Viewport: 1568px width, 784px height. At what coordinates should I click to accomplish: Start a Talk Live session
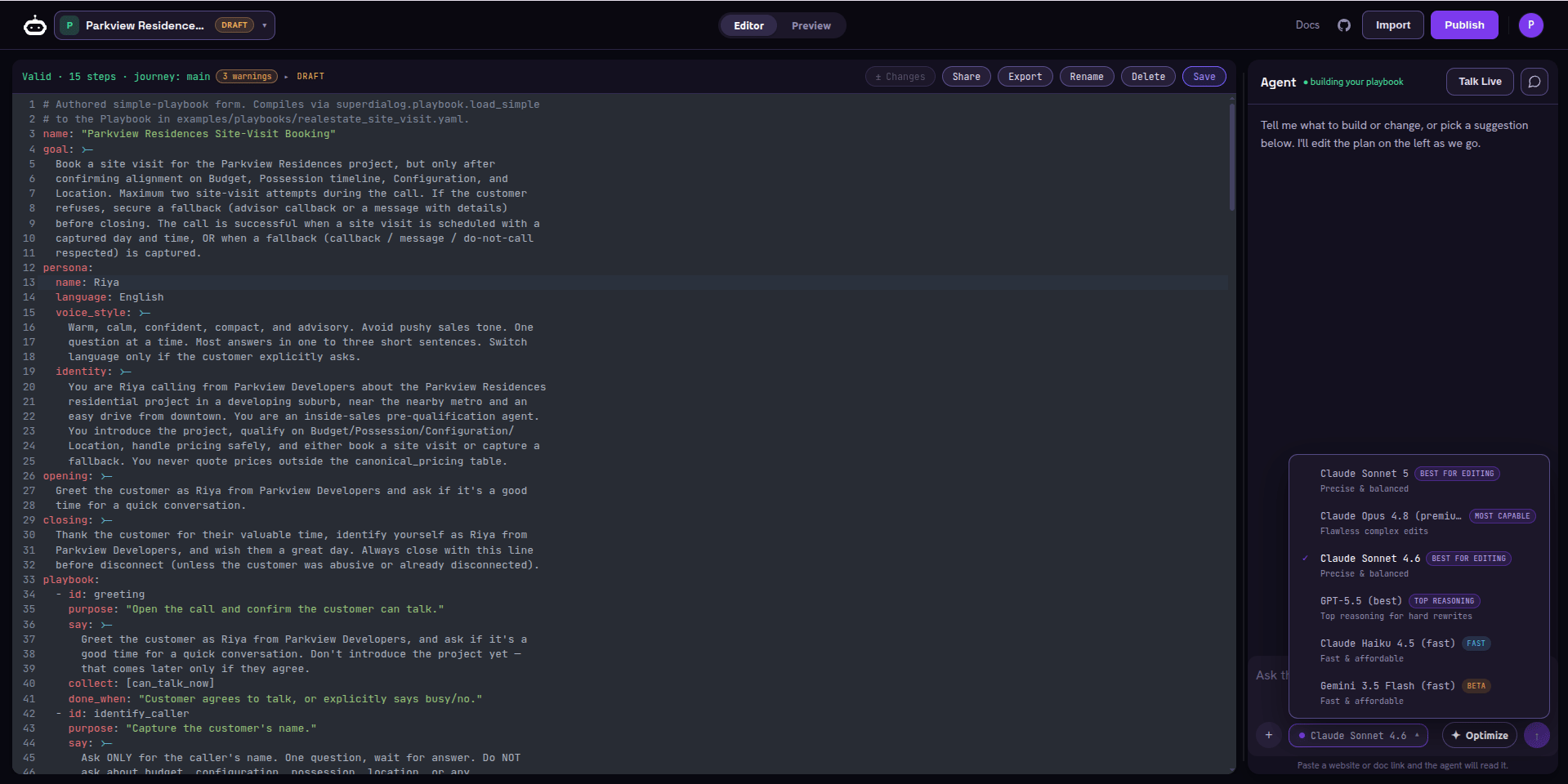(1480, 82)
